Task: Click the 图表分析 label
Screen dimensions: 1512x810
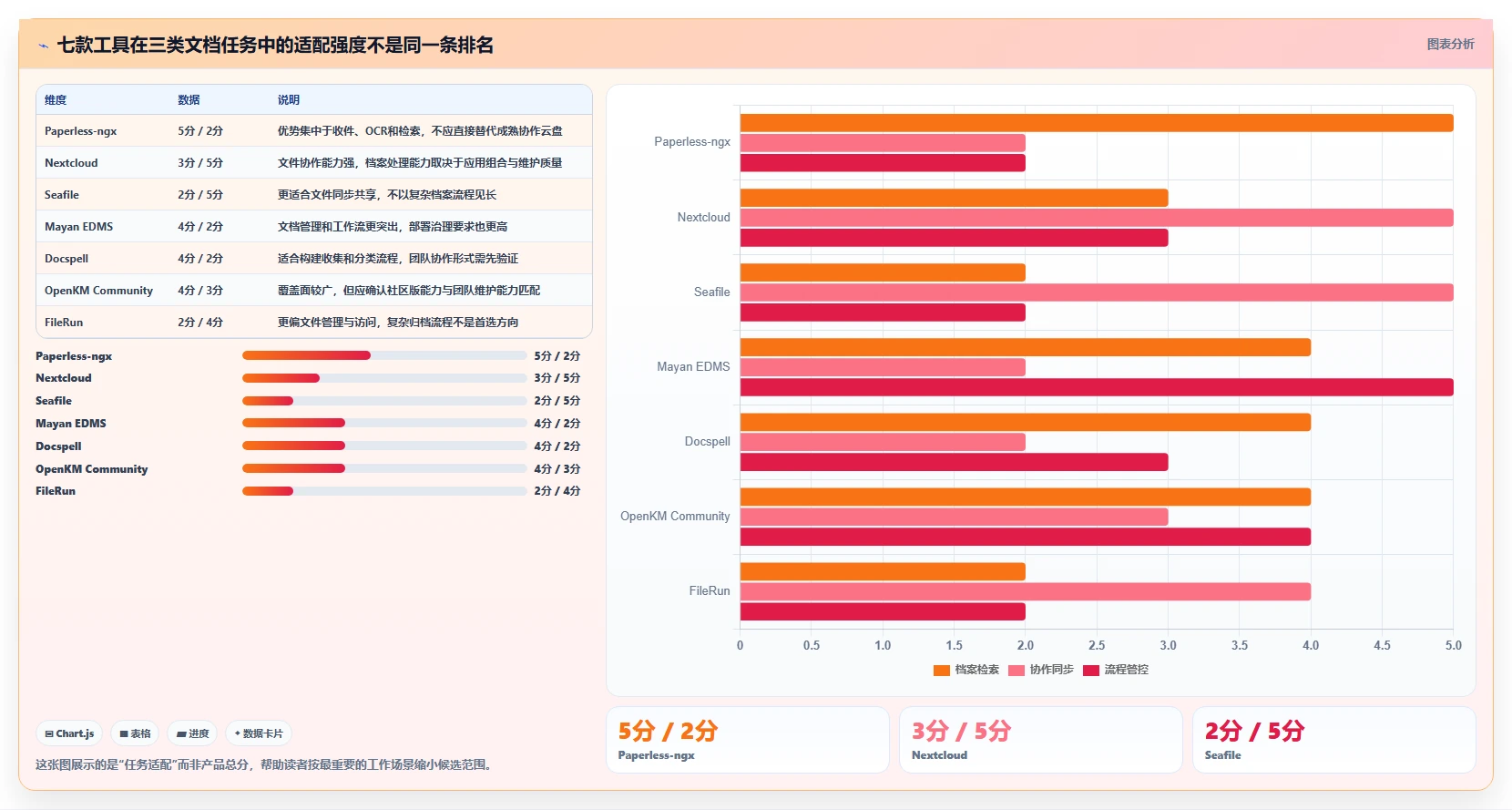Action: coord(1450,44)
